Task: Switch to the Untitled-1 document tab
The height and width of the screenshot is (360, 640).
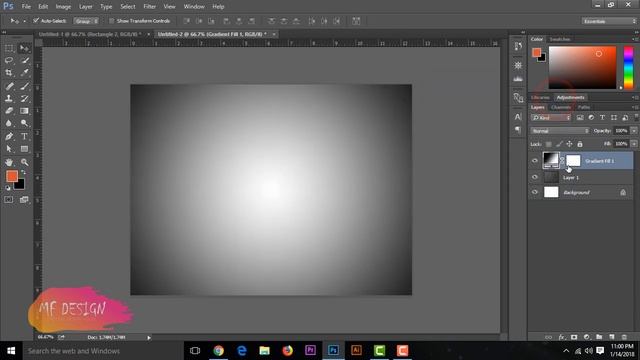Action: click(90, 34)
